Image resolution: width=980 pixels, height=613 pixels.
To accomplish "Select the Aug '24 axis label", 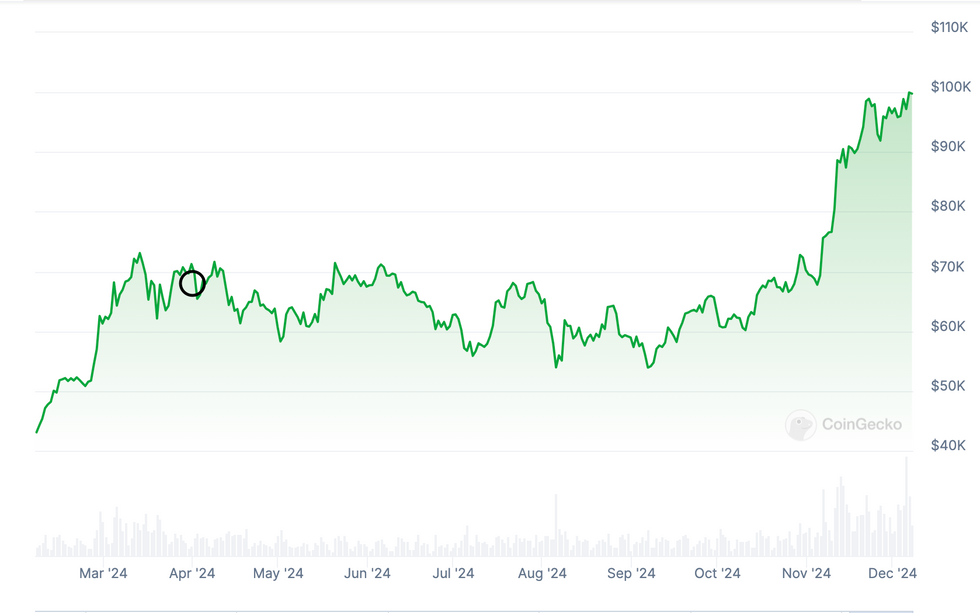I will [543, 573].
